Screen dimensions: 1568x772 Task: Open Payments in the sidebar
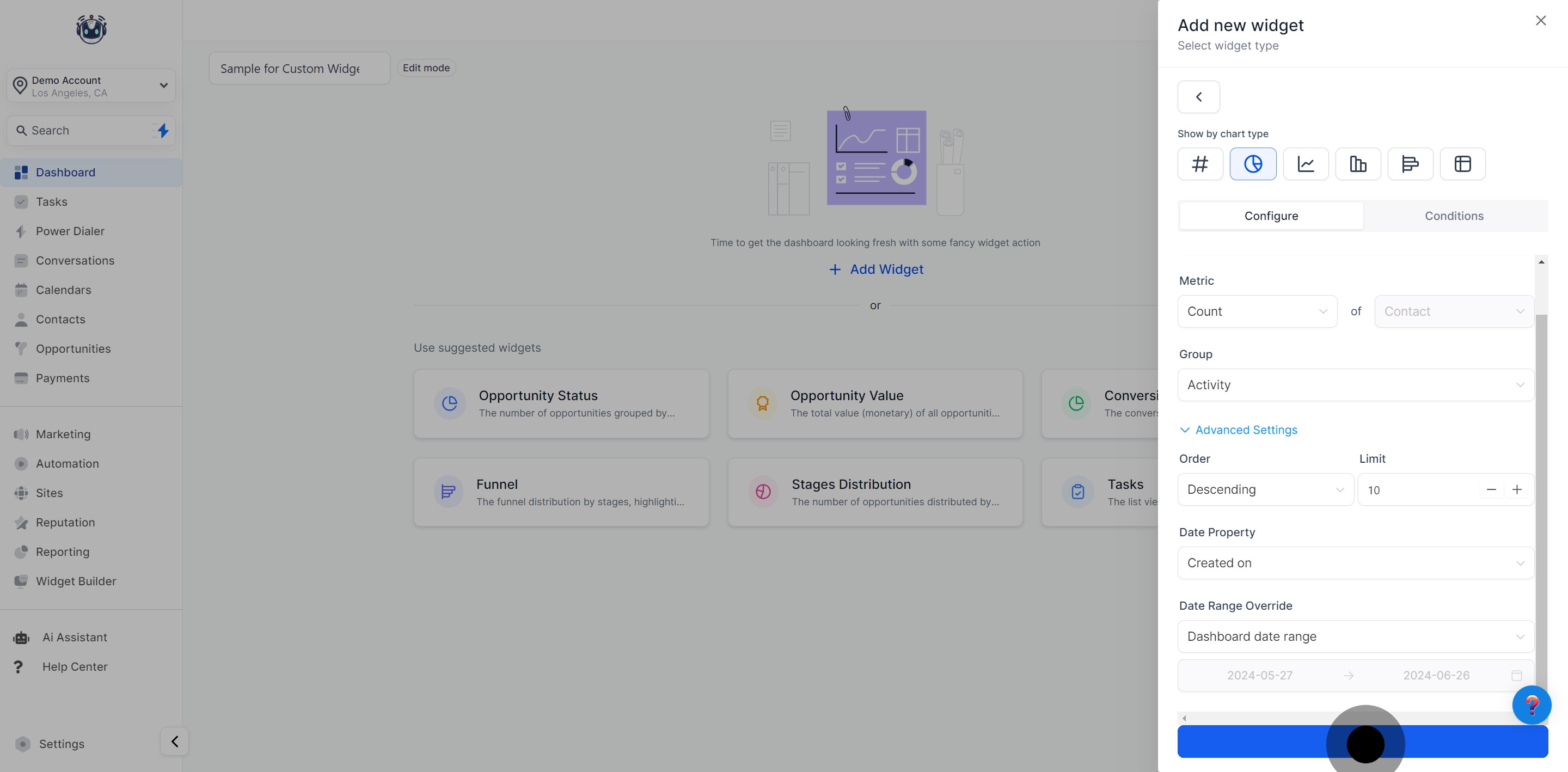pyautogui.click(x=91, y=378)
